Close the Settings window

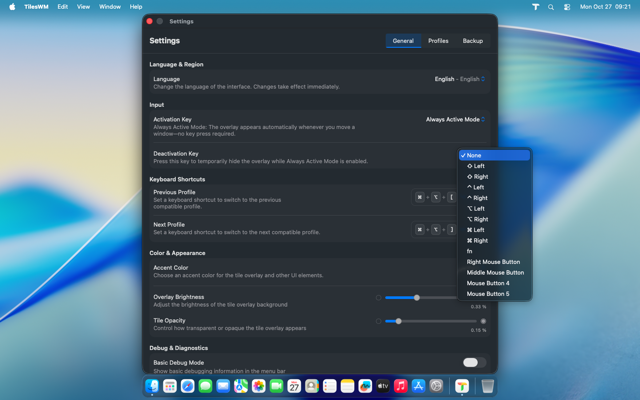[x=149, y=21]
